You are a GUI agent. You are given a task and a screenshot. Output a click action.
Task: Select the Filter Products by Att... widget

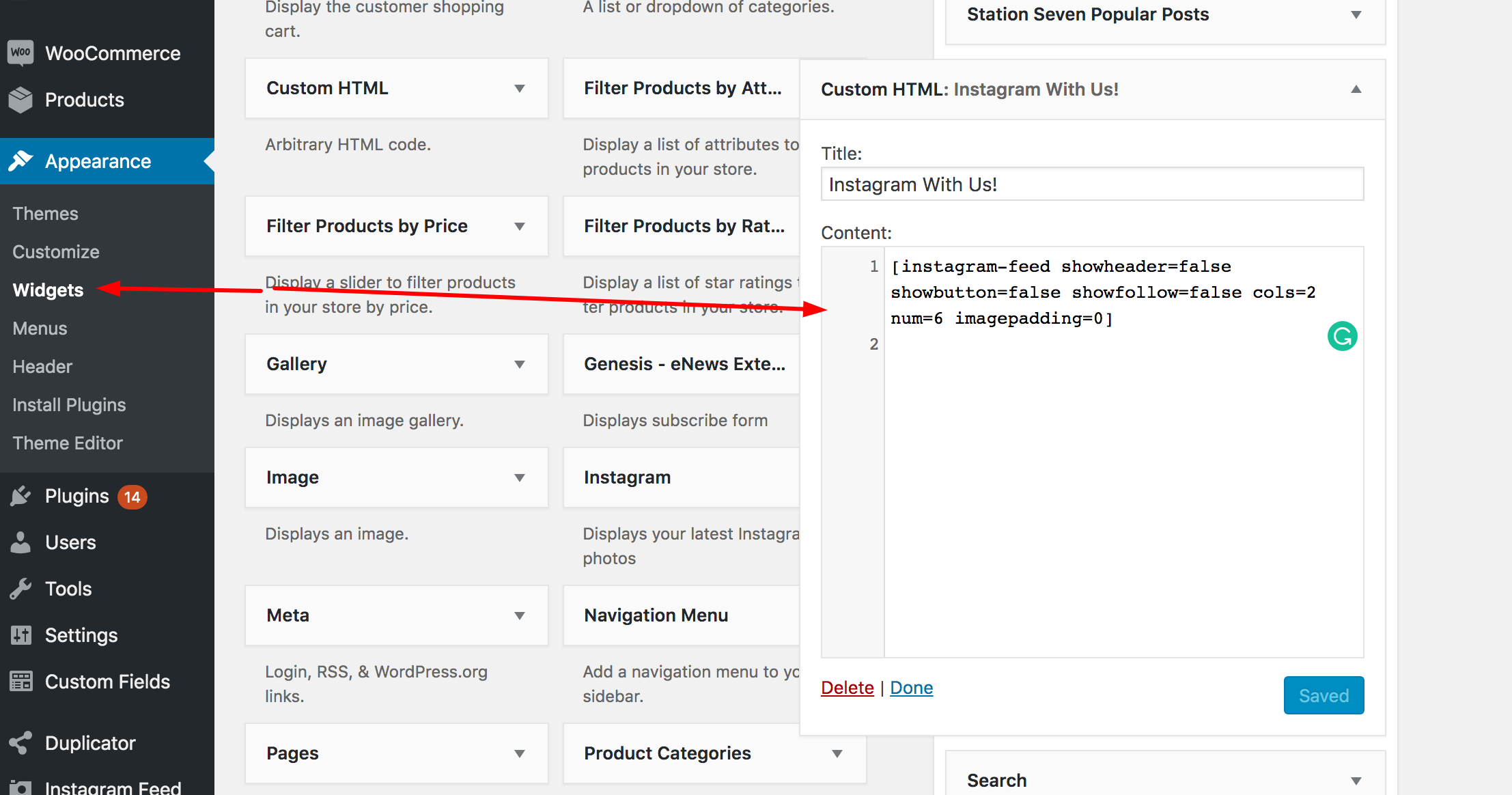pyautogui.click(x=682, y=88)
